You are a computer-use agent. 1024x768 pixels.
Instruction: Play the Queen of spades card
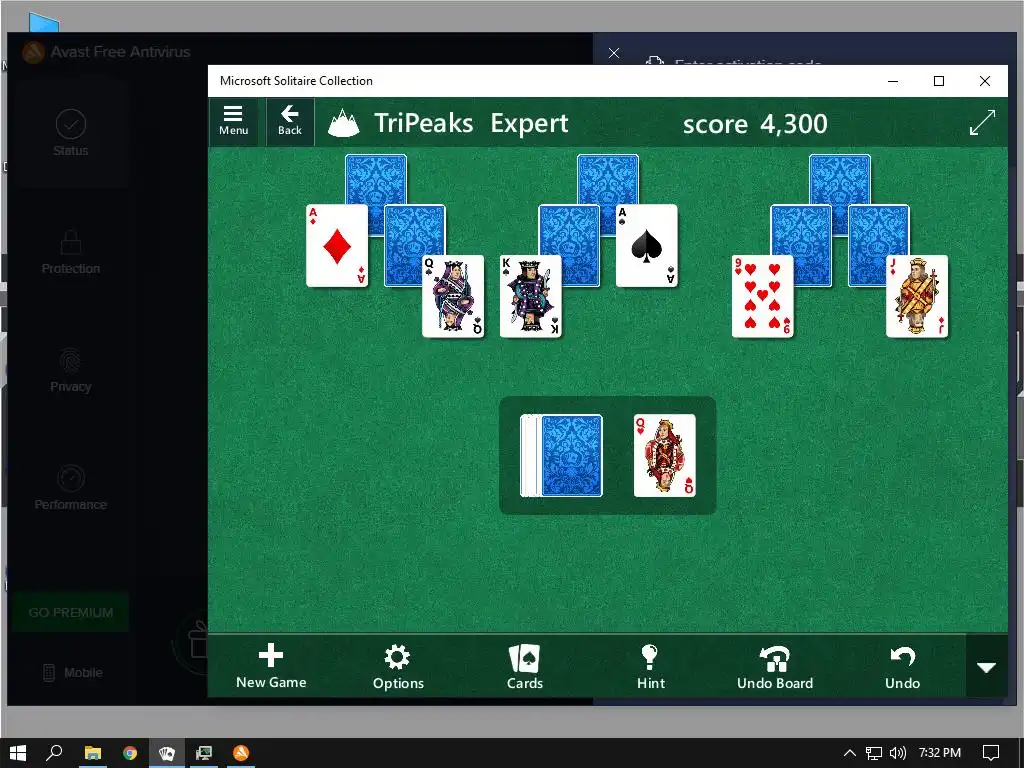pos(453,296)
